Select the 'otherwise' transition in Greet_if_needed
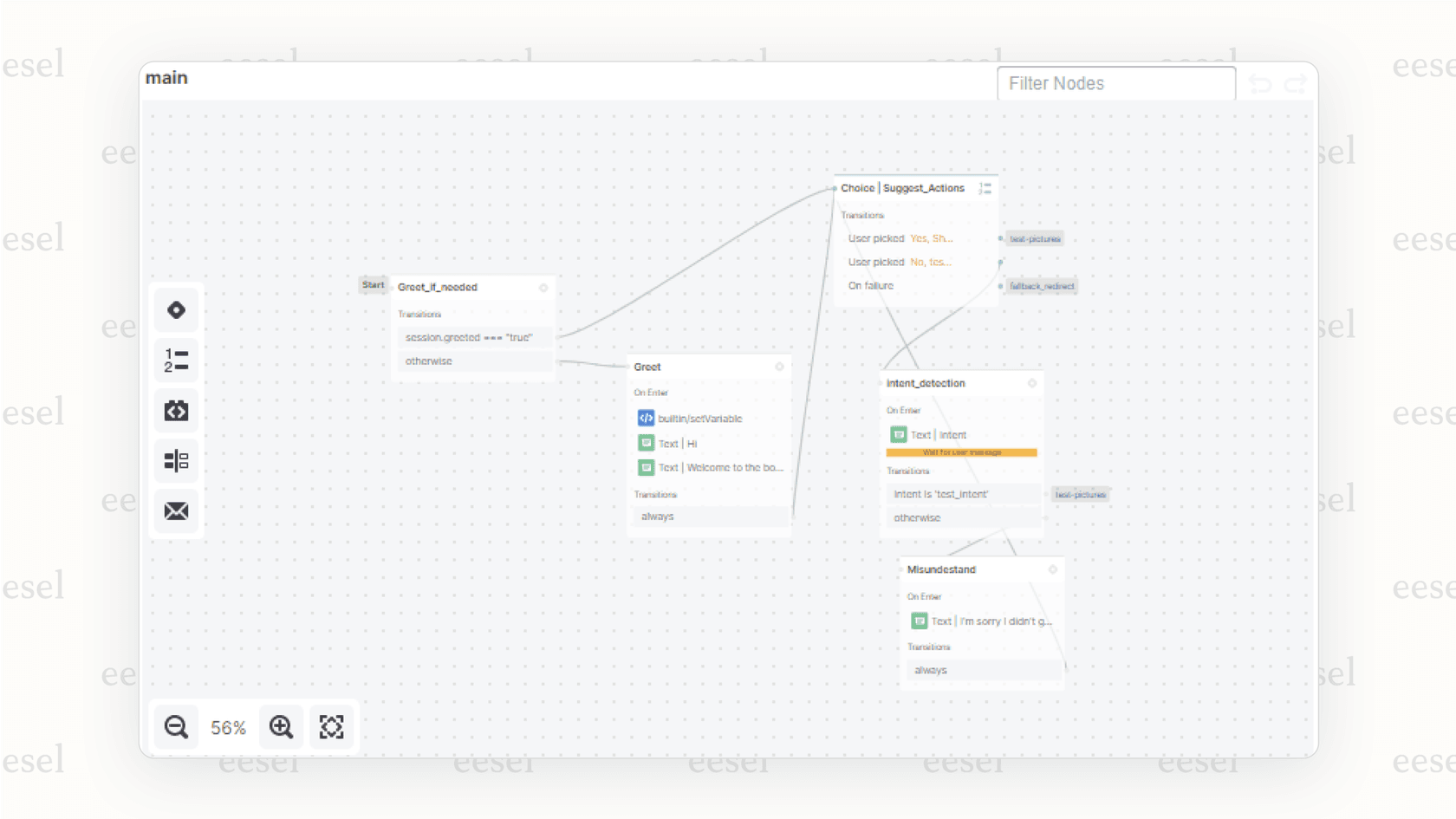 tap(474, 361)
